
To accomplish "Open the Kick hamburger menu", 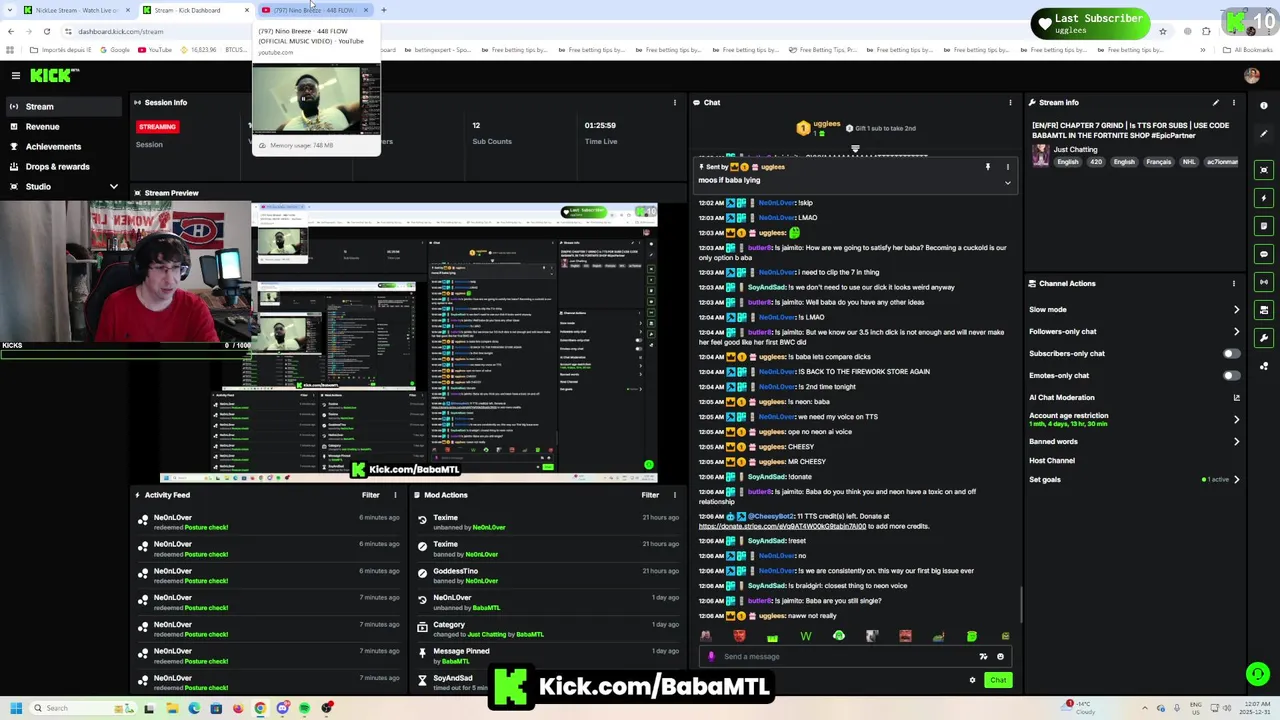I will (16, 75).
